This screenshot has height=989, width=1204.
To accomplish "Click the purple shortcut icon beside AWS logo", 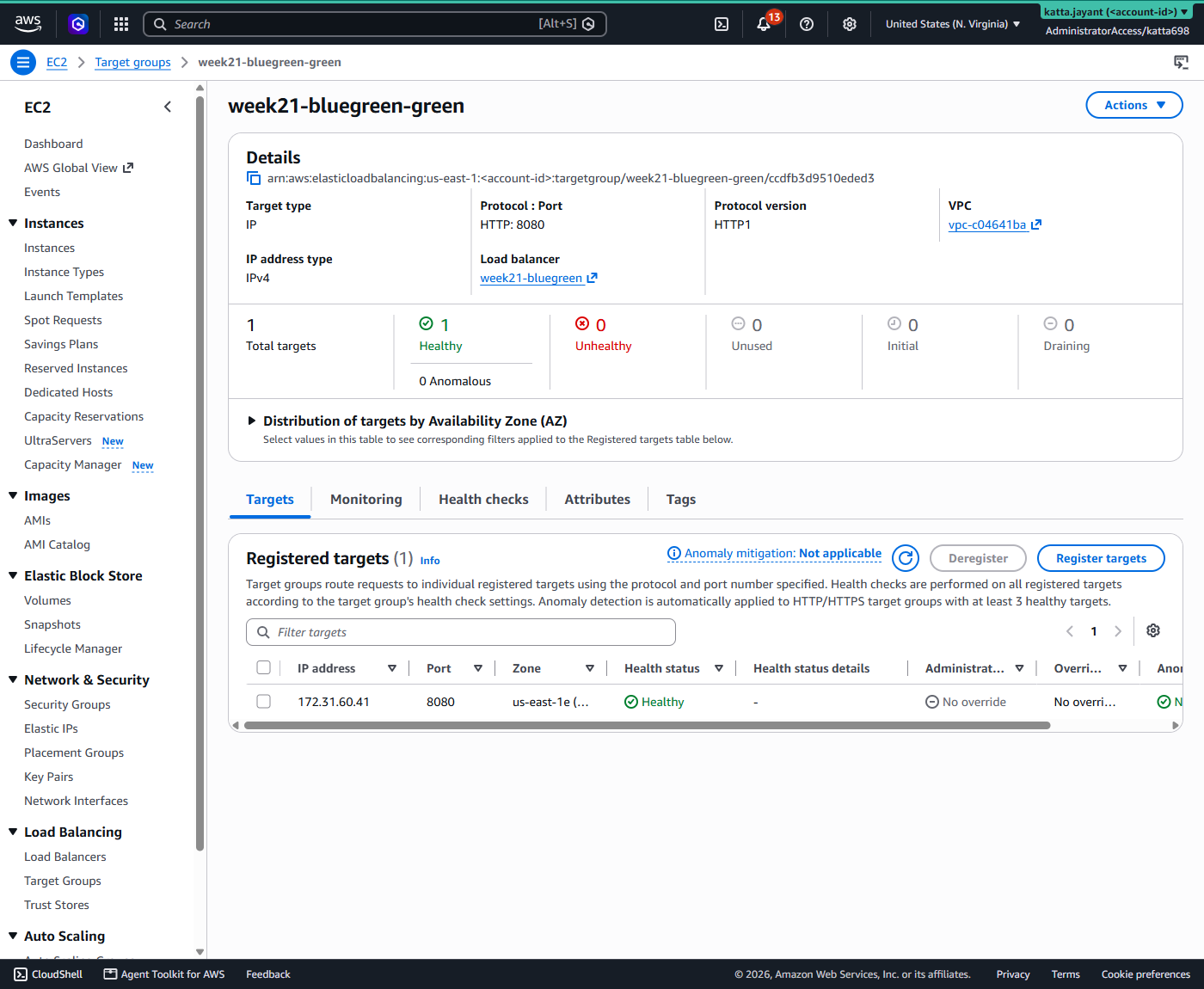I will [78, 24].
